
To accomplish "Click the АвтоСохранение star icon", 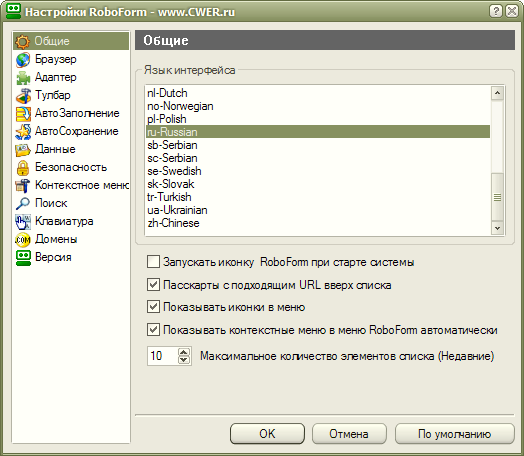I will coord(23,132).
